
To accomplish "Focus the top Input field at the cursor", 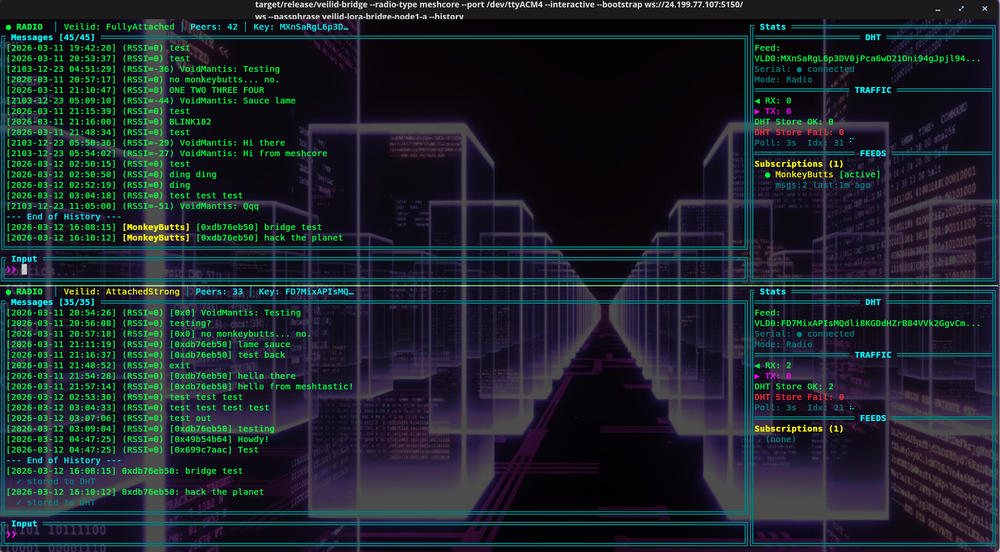I will tap(25, 270).
